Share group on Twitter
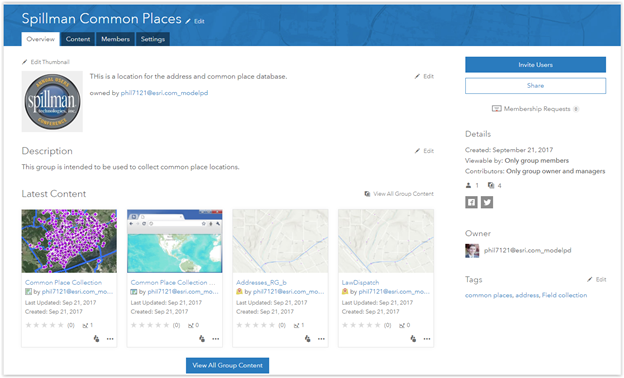This screenshot has height=378, width=624. point(487,202)
